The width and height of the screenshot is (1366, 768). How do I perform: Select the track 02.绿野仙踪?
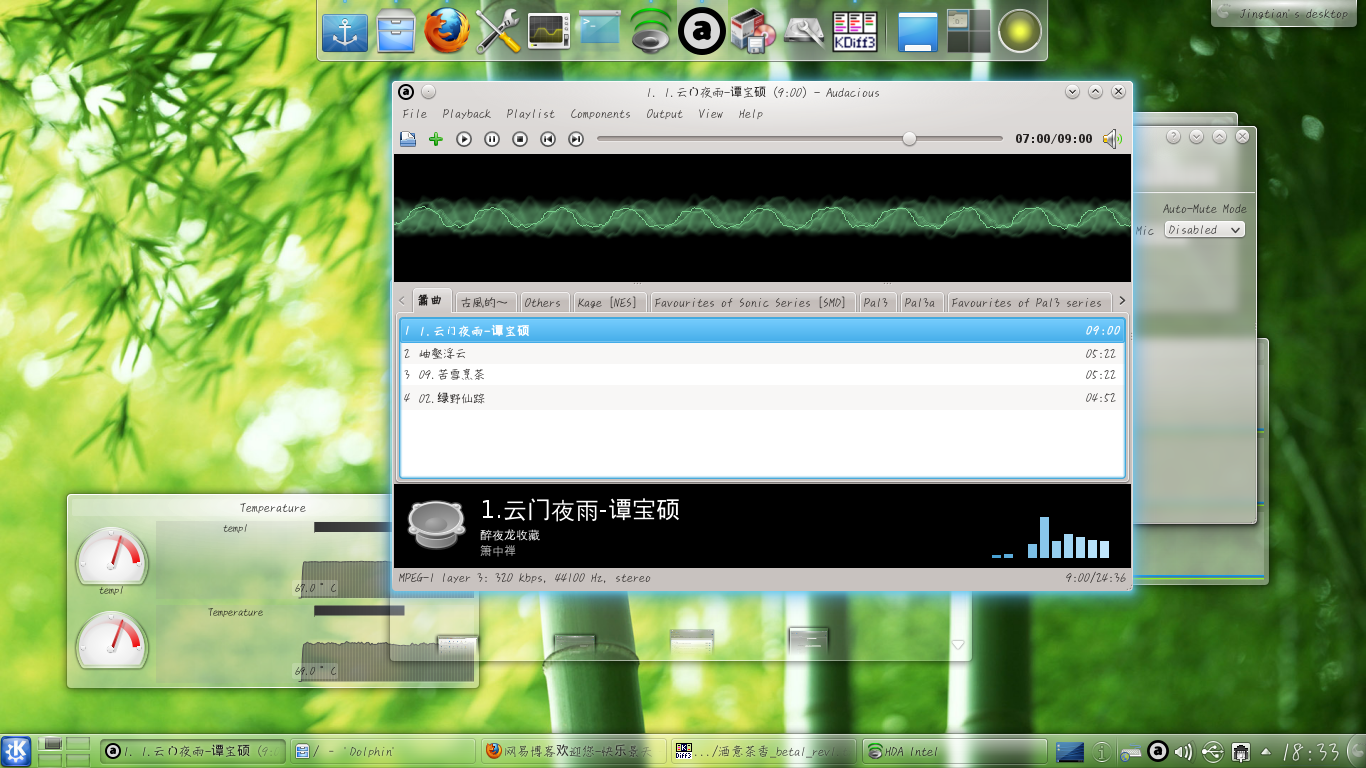pyautogui.click(x=762, y=398)
